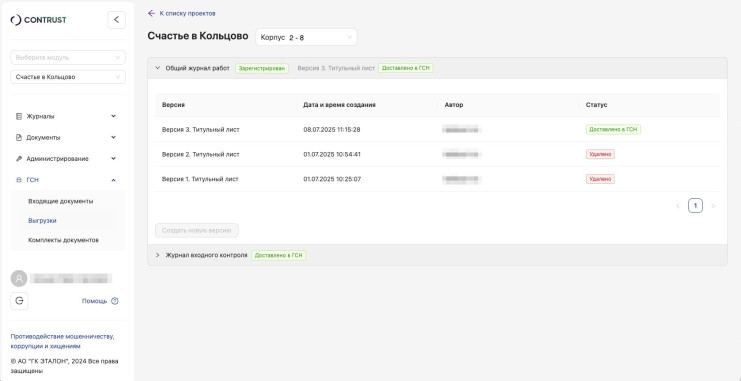Image resolution: width=741 pixels, height=381 pixels.
Task: Click Доставлено в ГСН status for Версия 3
Action: pos(613,130)
